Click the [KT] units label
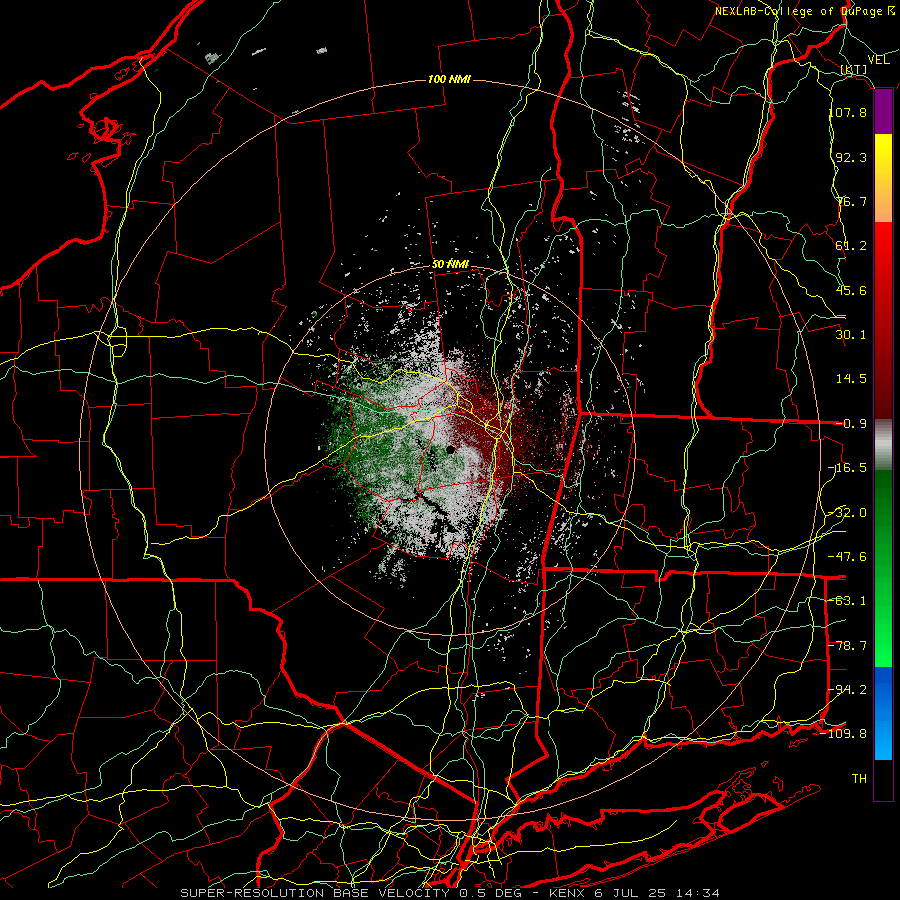Screen dimensions: 900x900 point(854,69)
